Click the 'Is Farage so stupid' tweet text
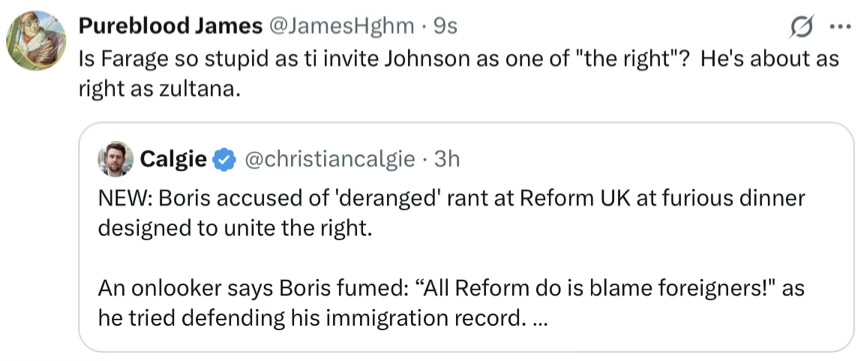The height and width of the screenshot is (361, 864). [x=458, y=74]
